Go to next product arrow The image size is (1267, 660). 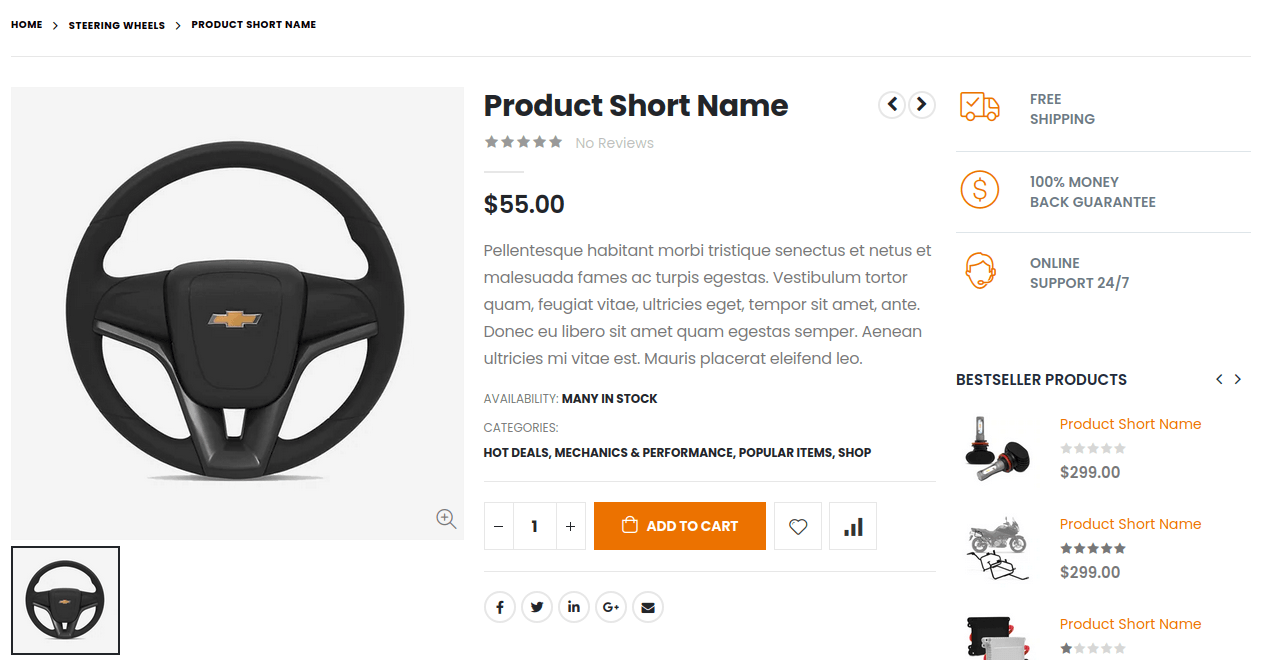922,104
